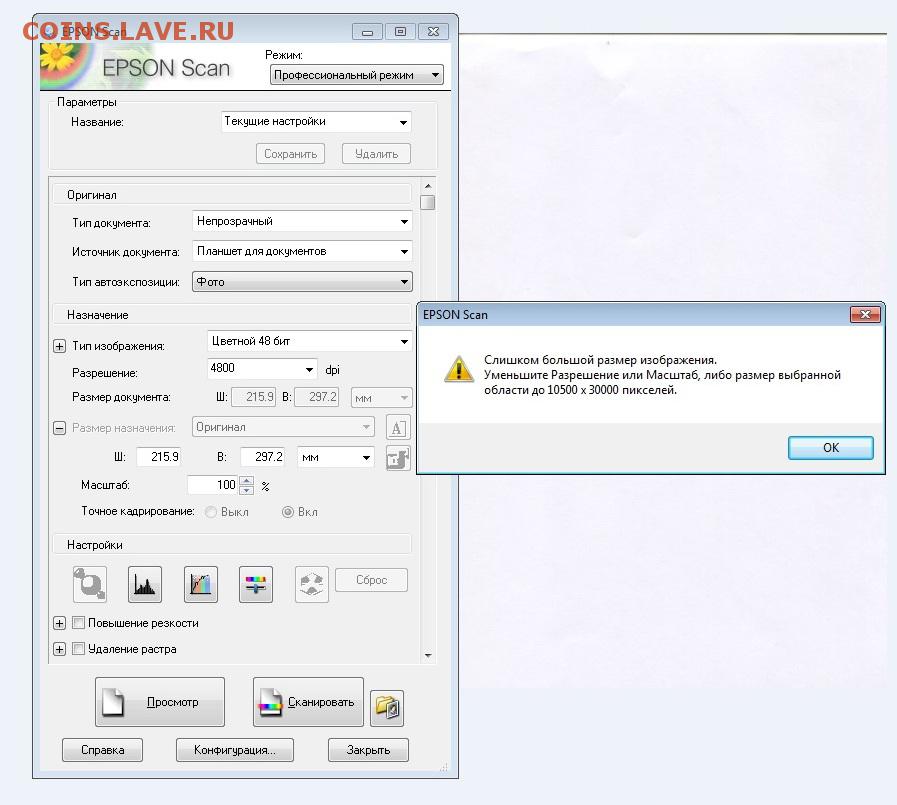Image resolution: width=897 pixels, height=805 pixels.
Task: Open the Название settings dropdown
Action: click(316, 122)
